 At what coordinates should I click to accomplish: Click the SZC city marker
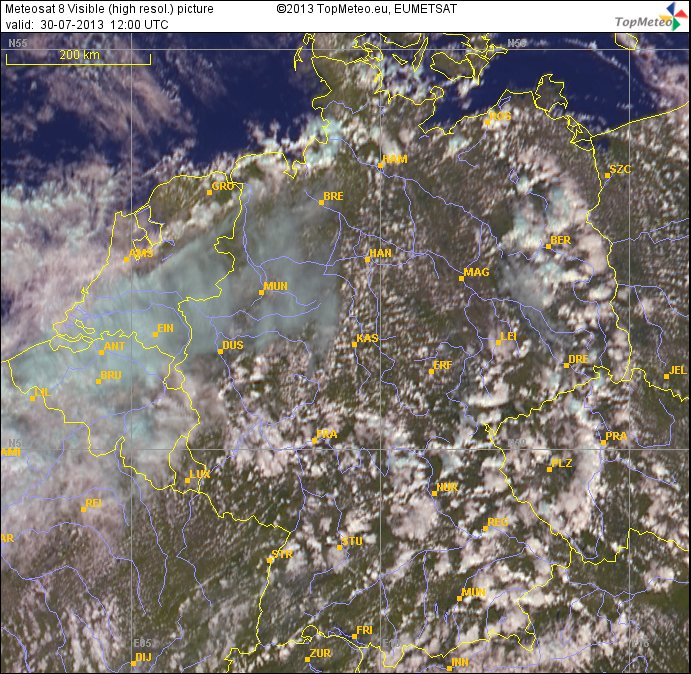click(607, 175)
